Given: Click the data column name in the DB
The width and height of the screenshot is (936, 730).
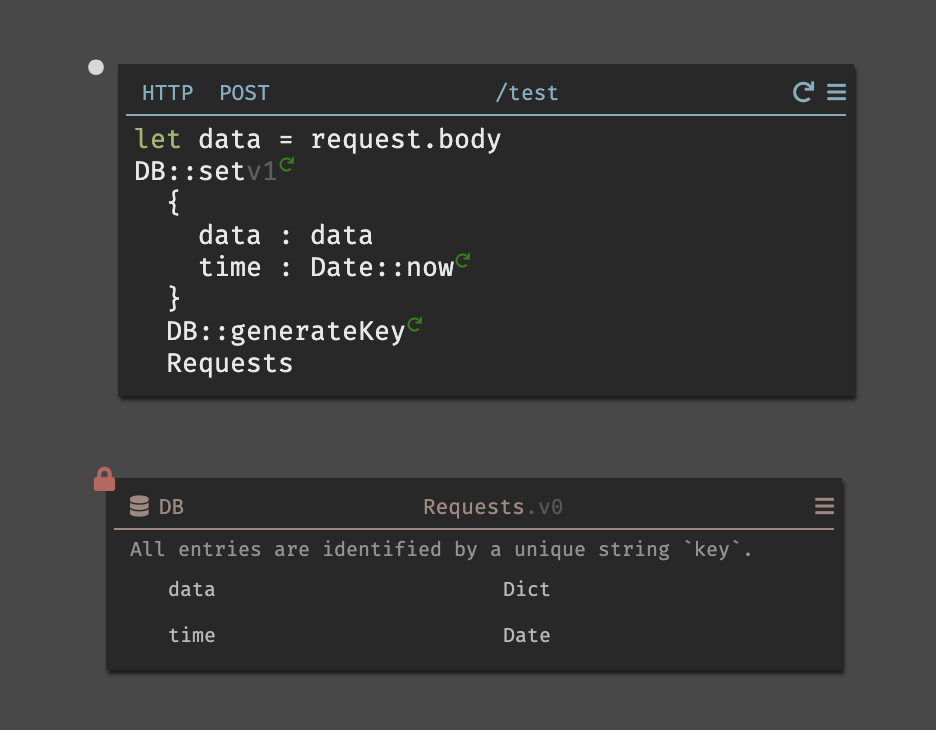Looking at the screenshot, I should (x=191, y=589).
